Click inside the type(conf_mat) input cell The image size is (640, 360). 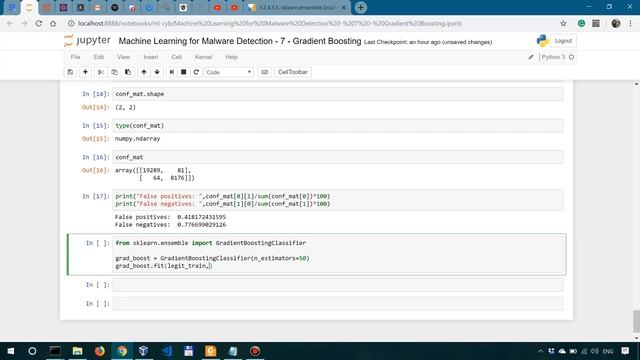coord(338,126)
